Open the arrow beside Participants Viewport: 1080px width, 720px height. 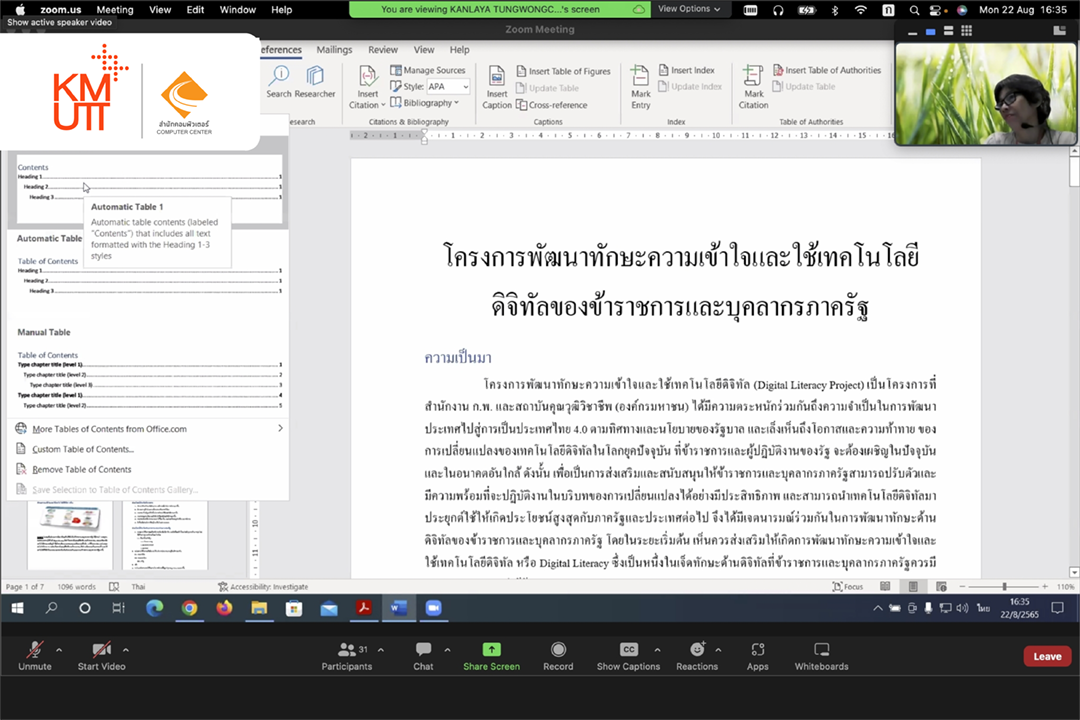[381, 649]
